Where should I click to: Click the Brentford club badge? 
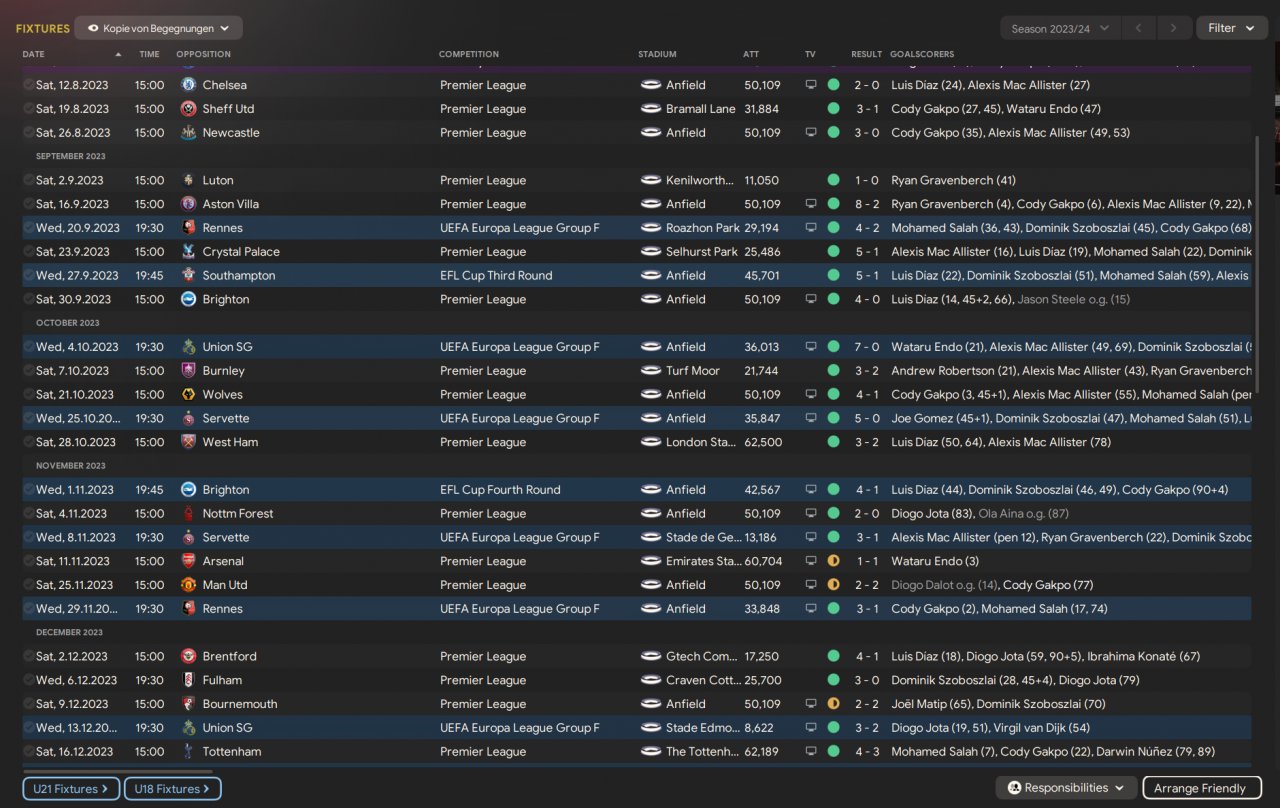(188, 657)
